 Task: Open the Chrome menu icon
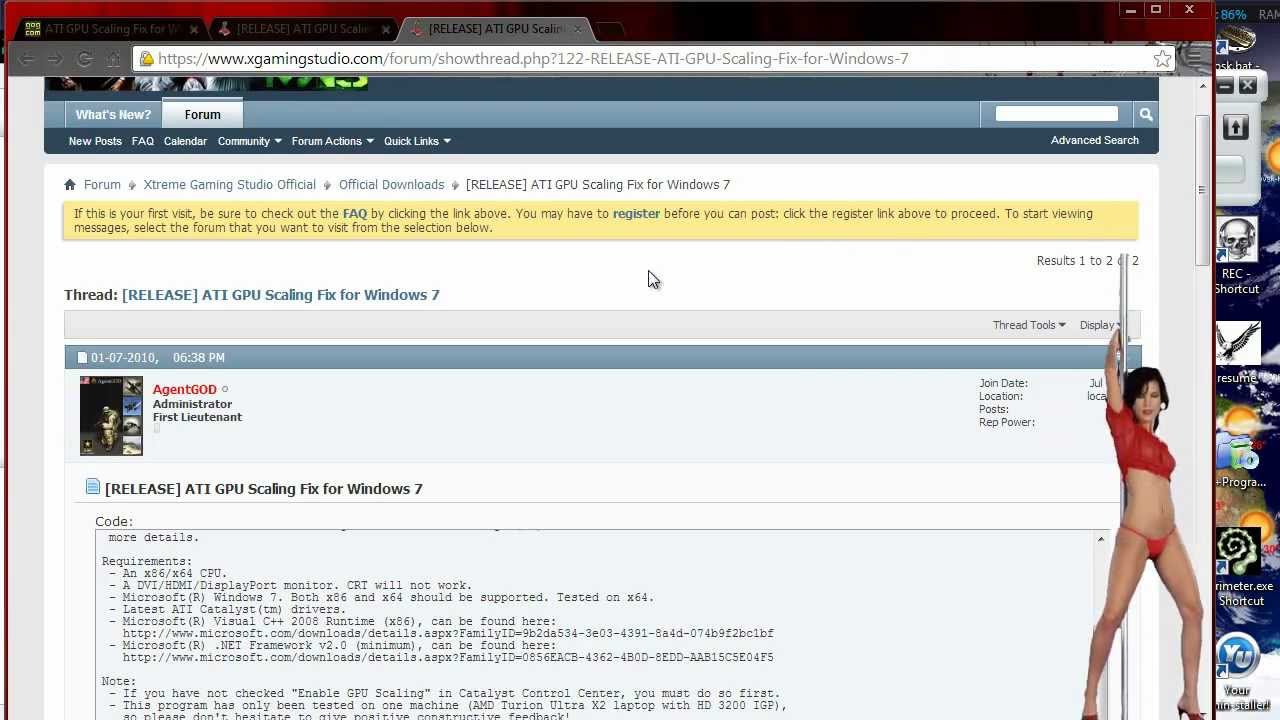(x=1193, y=59)
